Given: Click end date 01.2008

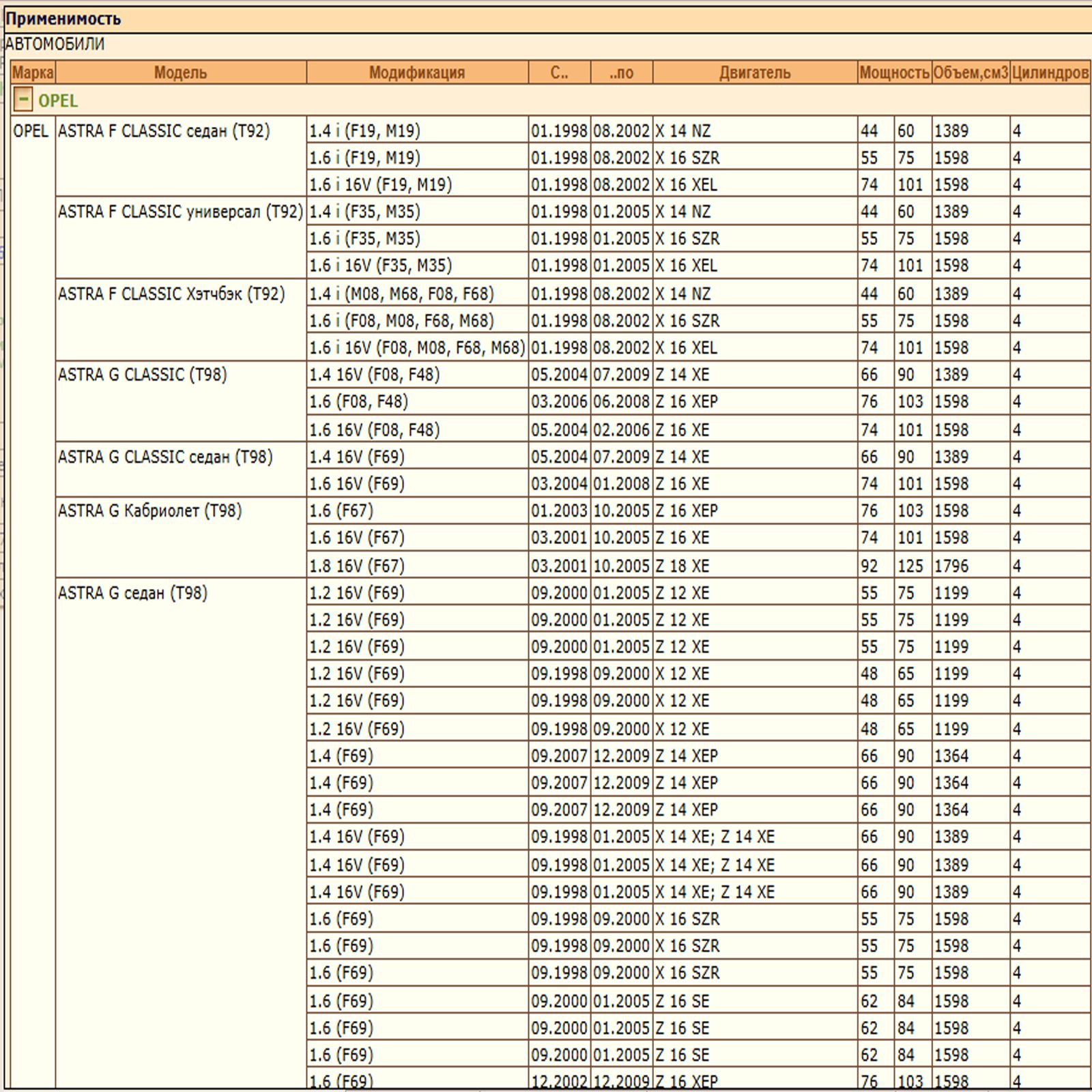Looking at the screenshot, I should (622, 483).
